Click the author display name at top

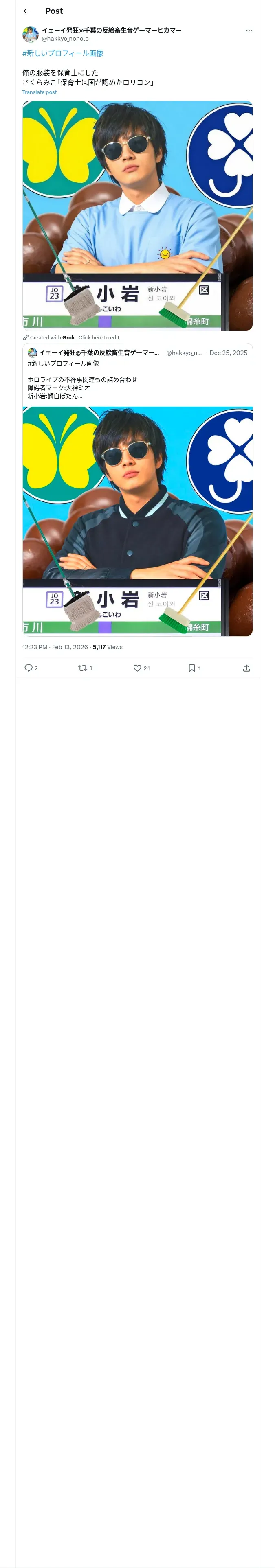point(112,30)
